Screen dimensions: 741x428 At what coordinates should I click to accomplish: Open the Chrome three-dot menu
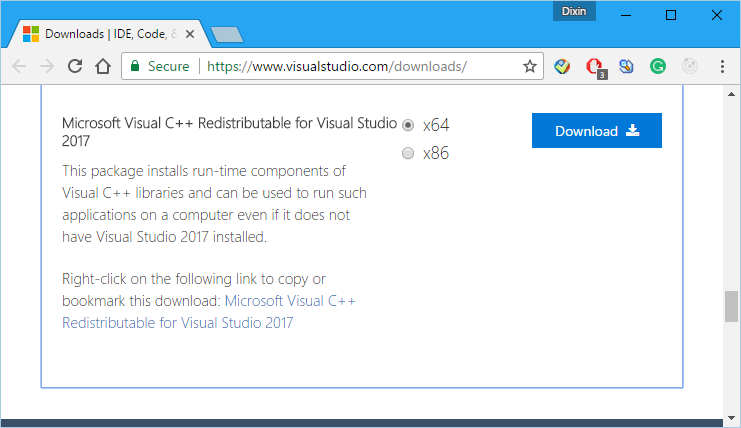(x=722, y=67)
